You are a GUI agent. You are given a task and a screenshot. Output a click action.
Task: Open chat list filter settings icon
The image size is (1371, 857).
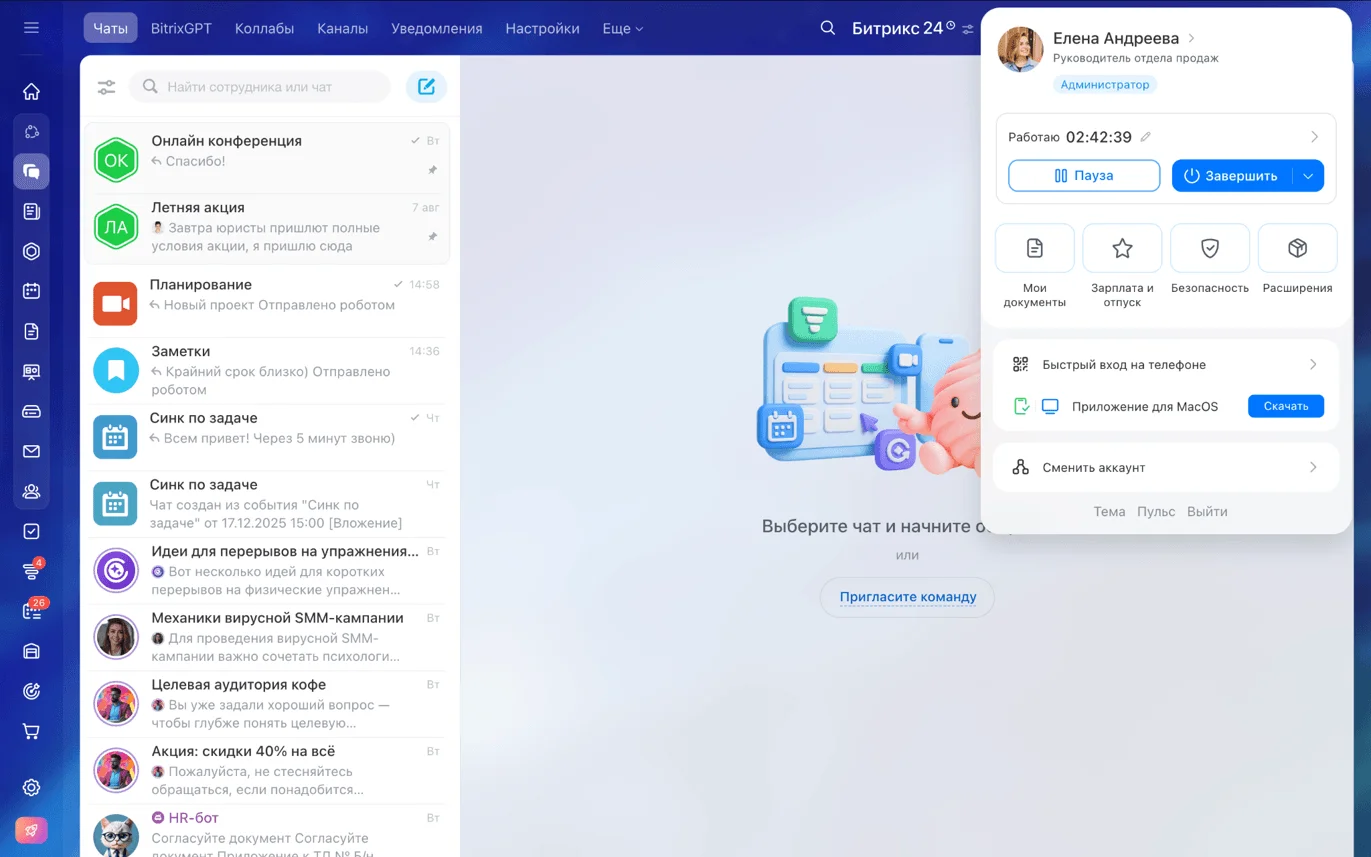click(x=106, y=87)
